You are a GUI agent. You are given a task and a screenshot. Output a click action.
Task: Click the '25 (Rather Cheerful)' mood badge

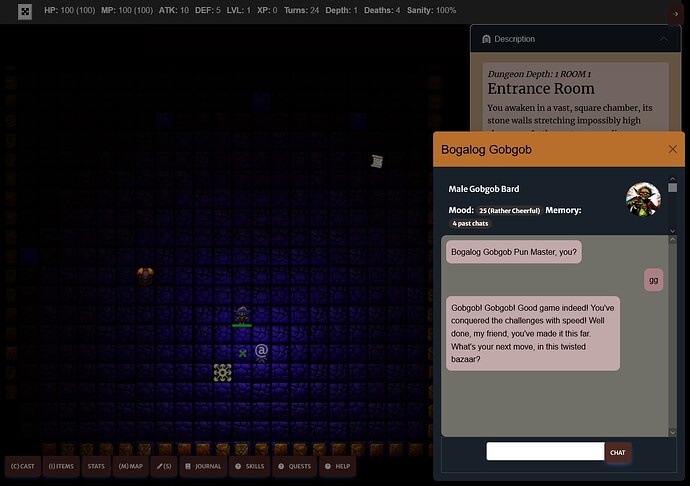click(x=510, y=210)
